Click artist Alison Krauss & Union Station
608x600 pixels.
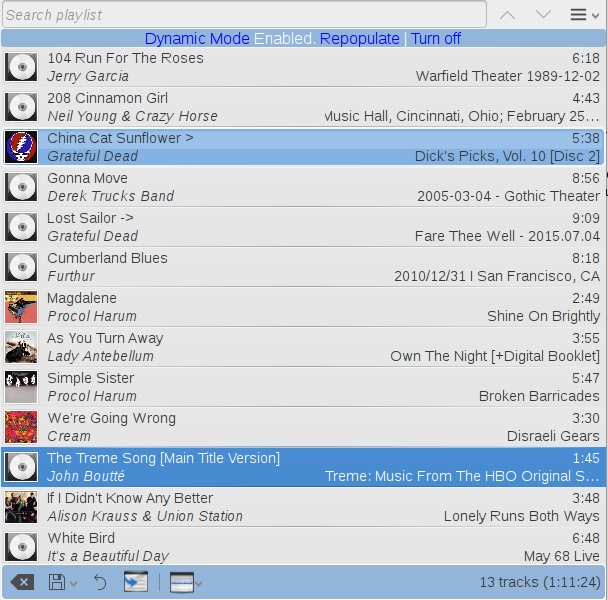[x=145, y=516]
